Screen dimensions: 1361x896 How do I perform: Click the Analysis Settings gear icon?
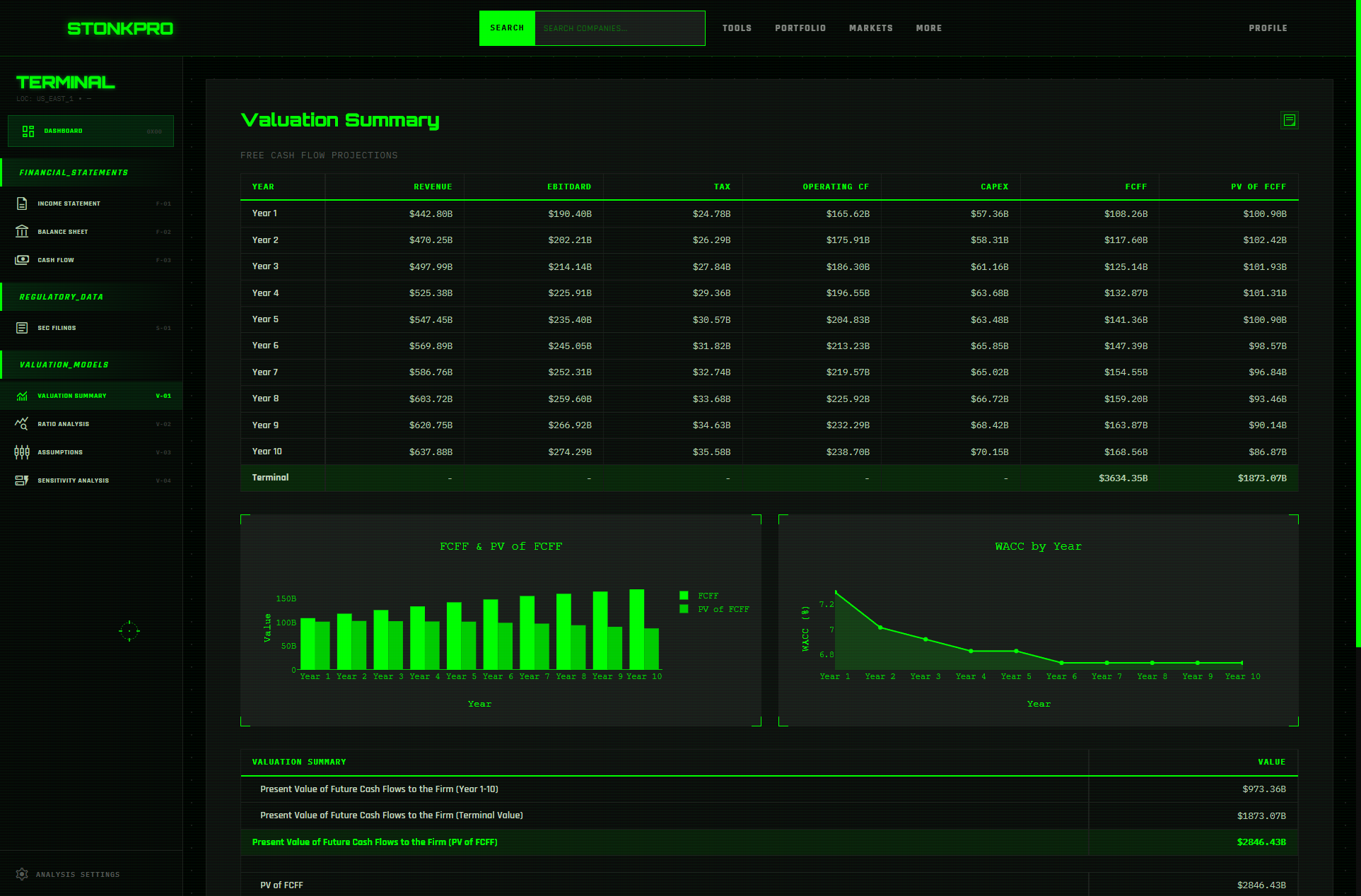coord(22,874)
